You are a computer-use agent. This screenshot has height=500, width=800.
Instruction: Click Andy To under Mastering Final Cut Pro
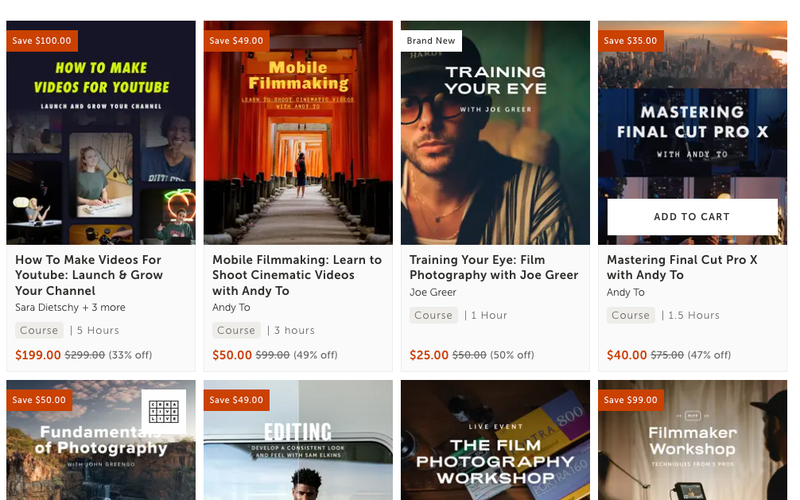click(x=626, y=292)
